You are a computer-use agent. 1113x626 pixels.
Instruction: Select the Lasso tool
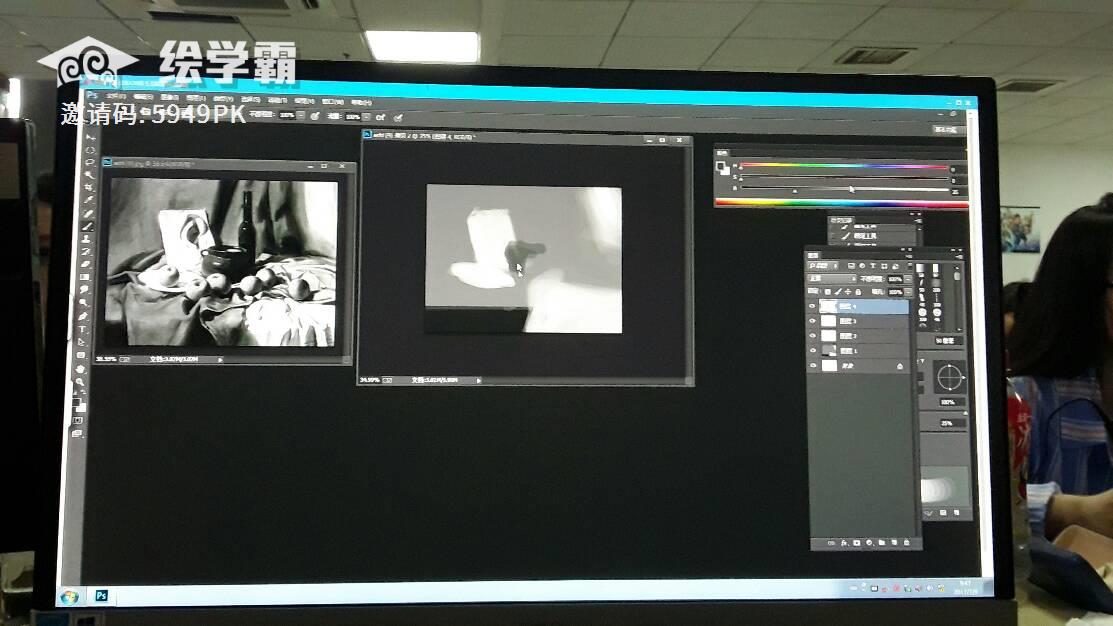click(x=89, y=163)
